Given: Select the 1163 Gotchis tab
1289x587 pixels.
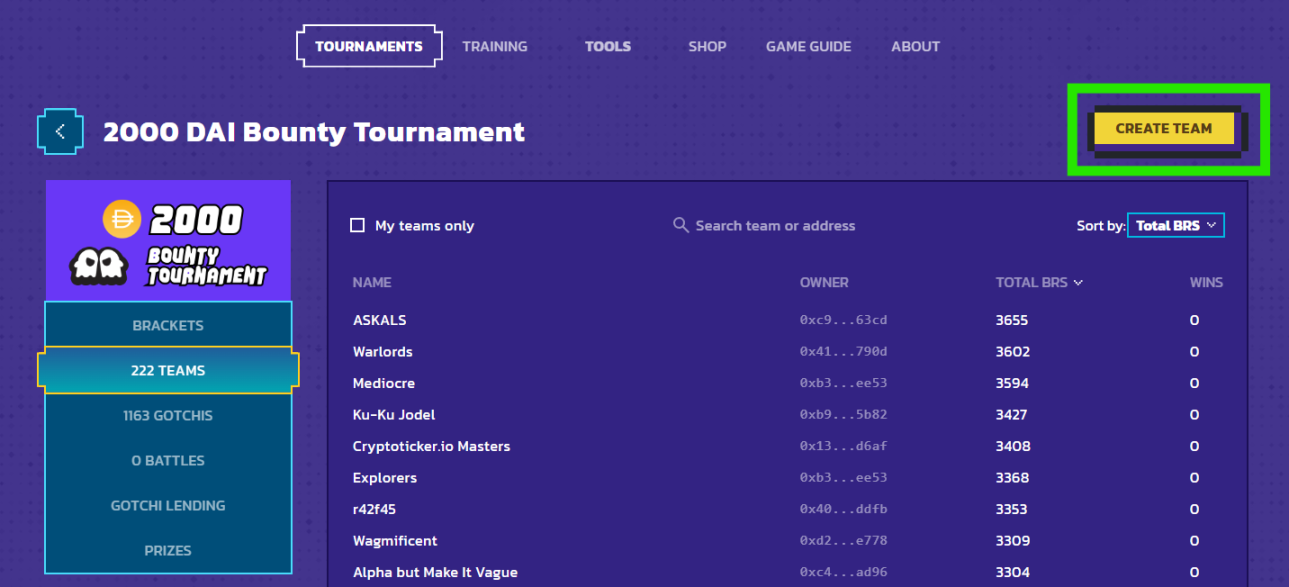Looking at the screenshot, I should coord(168,415).
